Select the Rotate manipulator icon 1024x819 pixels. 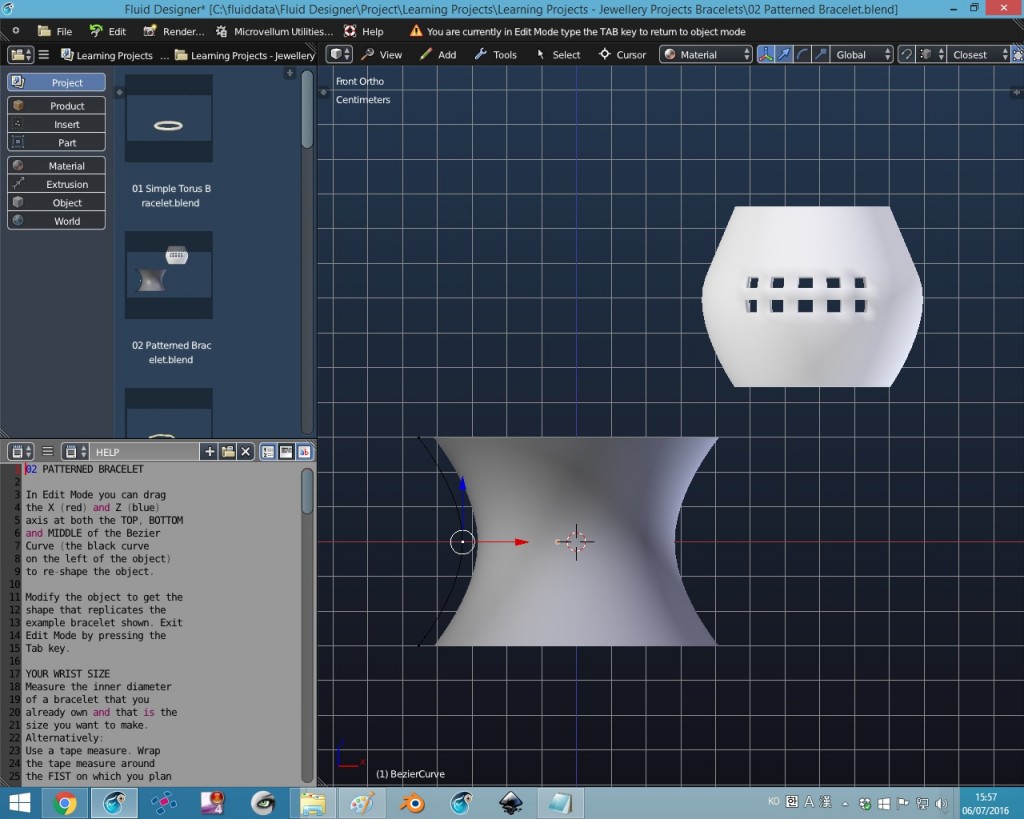[802, 54]
